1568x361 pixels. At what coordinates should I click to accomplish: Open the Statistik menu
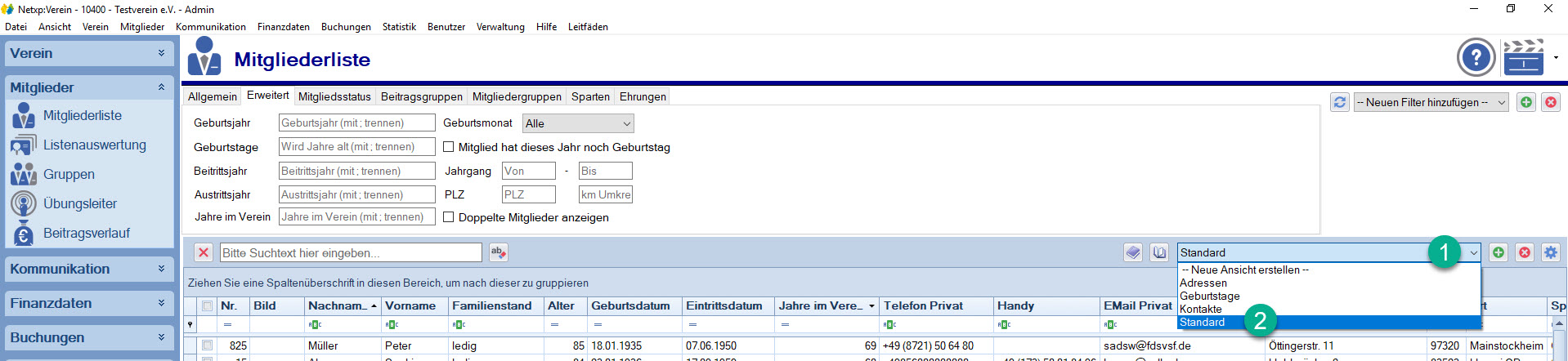click(399, 27)
